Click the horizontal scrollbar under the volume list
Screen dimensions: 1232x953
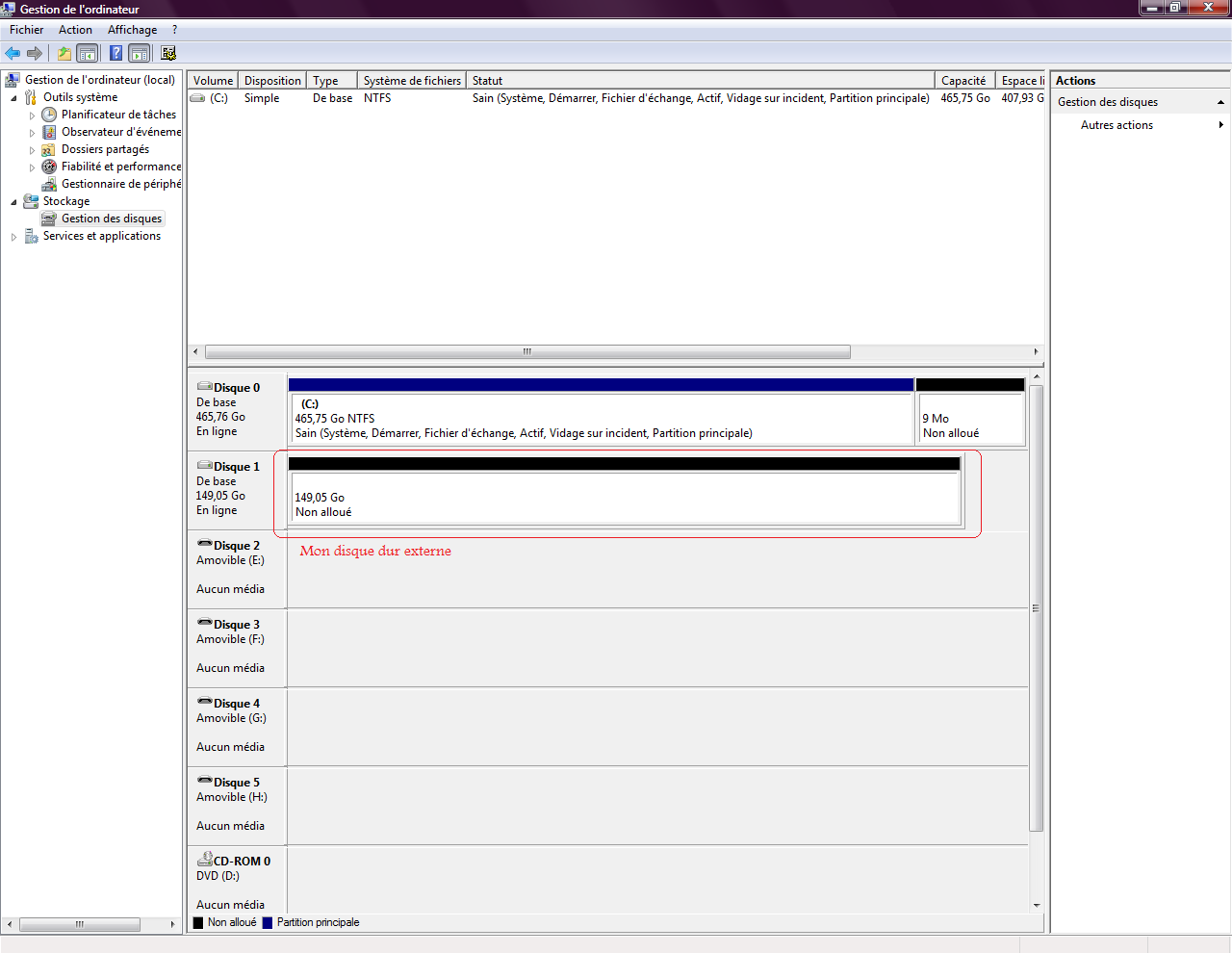[527, 351]
